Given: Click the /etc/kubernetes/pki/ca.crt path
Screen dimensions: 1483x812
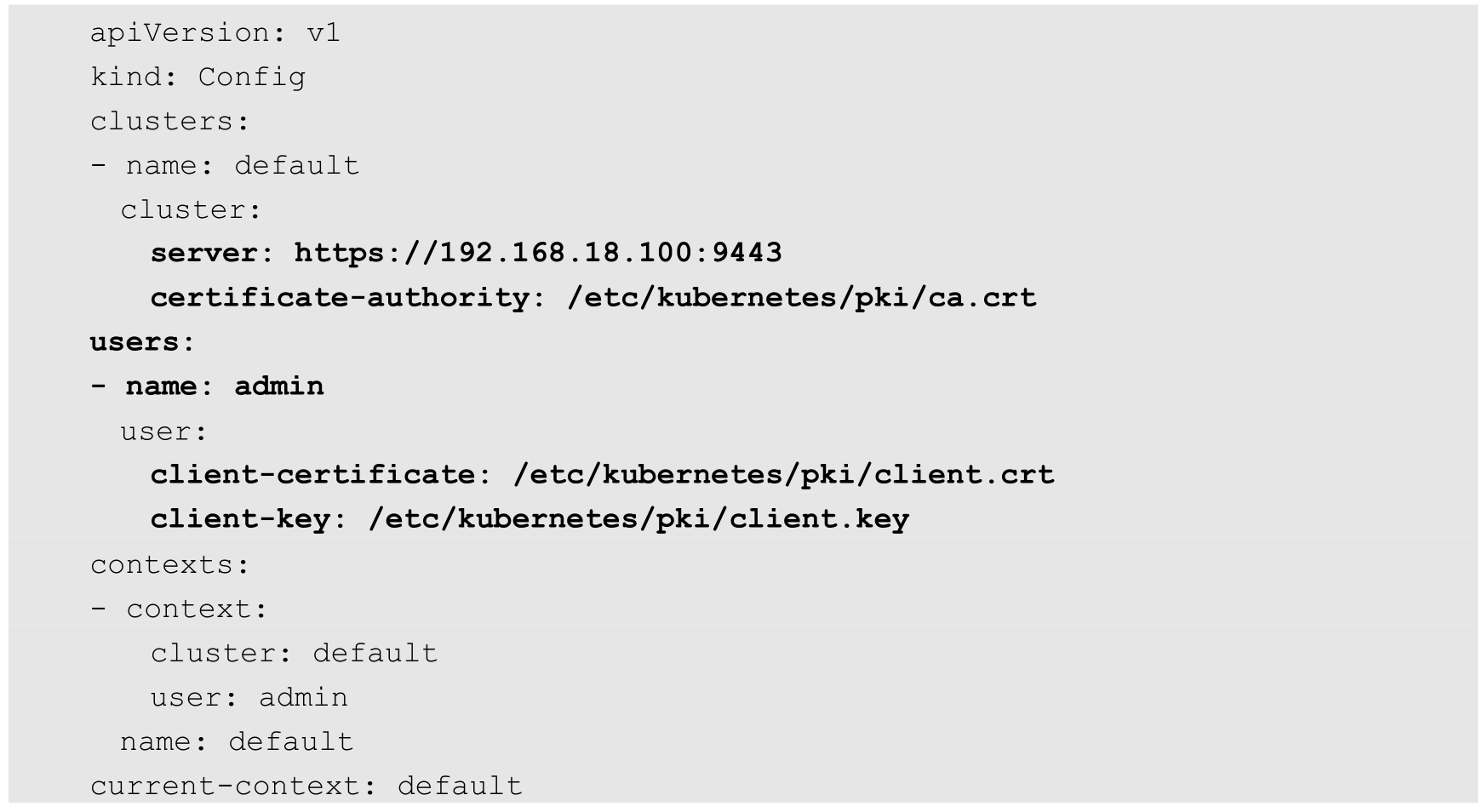Looking at the screenshot, I should click(x=801, y=298).
